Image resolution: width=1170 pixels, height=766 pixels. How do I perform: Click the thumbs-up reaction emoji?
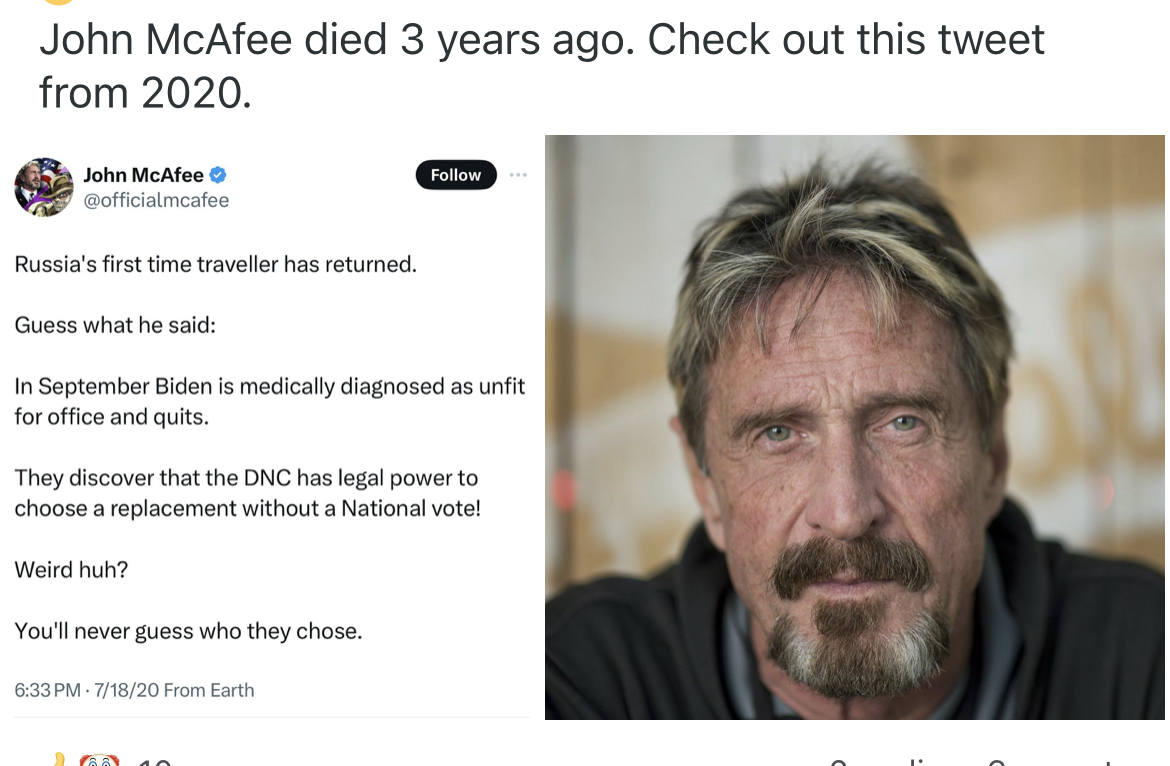click(x=60, y=762)
